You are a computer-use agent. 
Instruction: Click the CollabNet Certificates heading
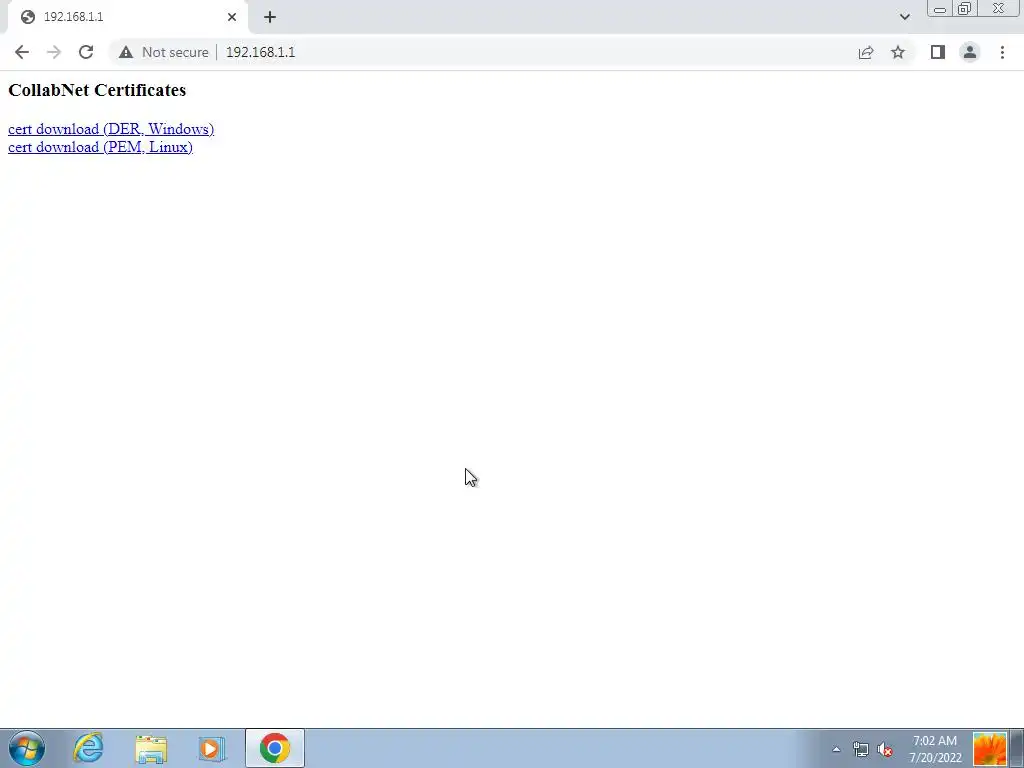point(97,90)
